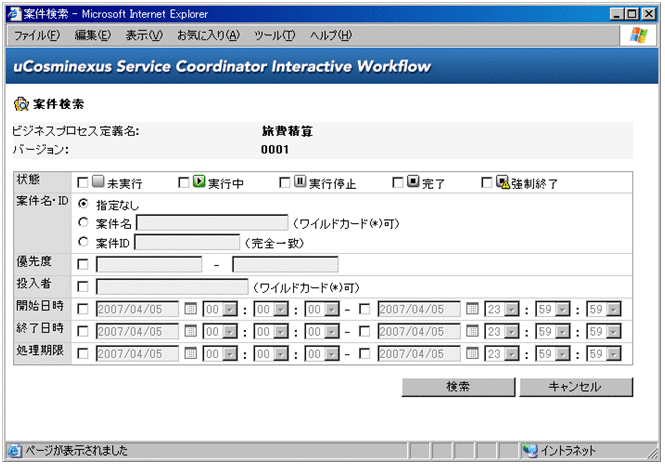Click the 優先度 lower bound input field
The image size is (665, 465).
[149, 264]
